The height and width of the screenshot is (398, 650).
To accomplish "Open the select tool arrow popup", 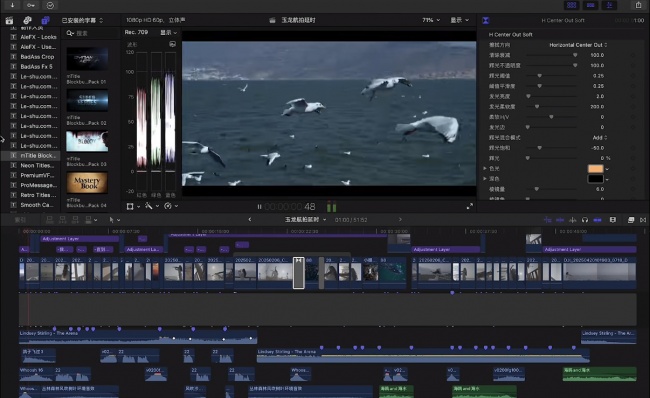I will (x=114, y=220).
